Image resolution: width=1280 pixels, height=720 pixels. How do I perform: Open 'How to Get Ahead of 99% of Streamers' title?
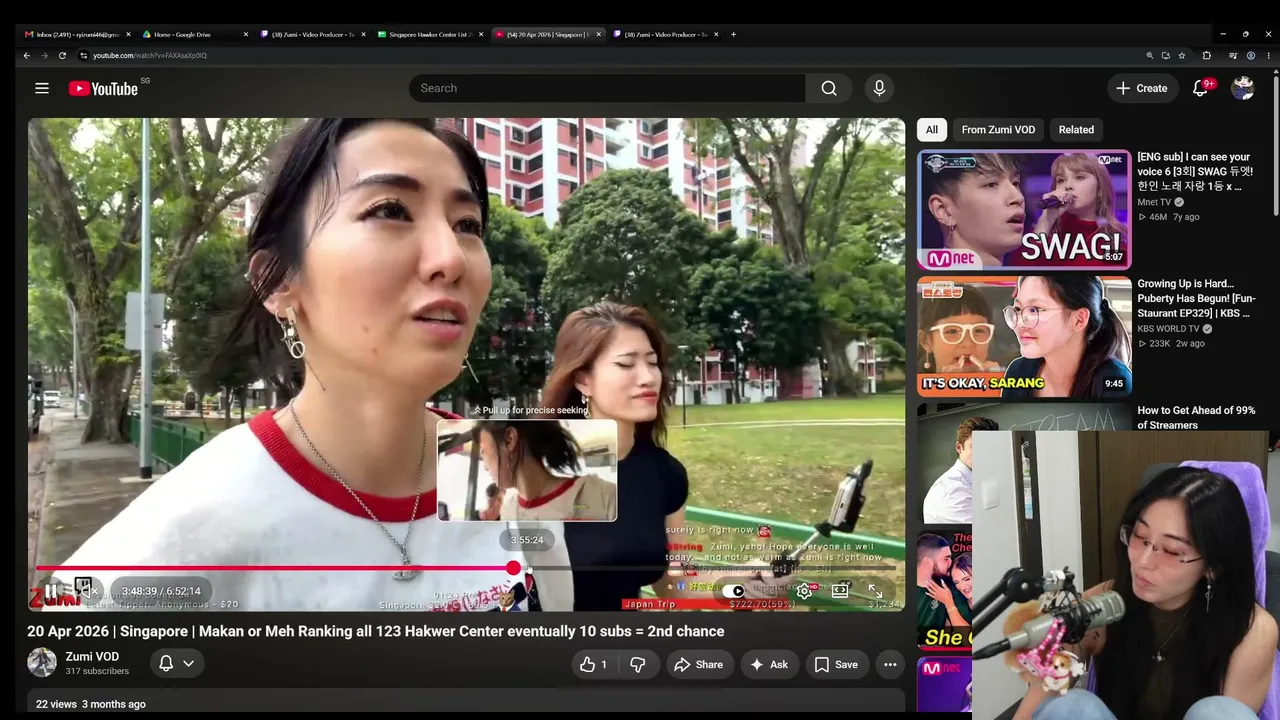tap(1196, 418)
